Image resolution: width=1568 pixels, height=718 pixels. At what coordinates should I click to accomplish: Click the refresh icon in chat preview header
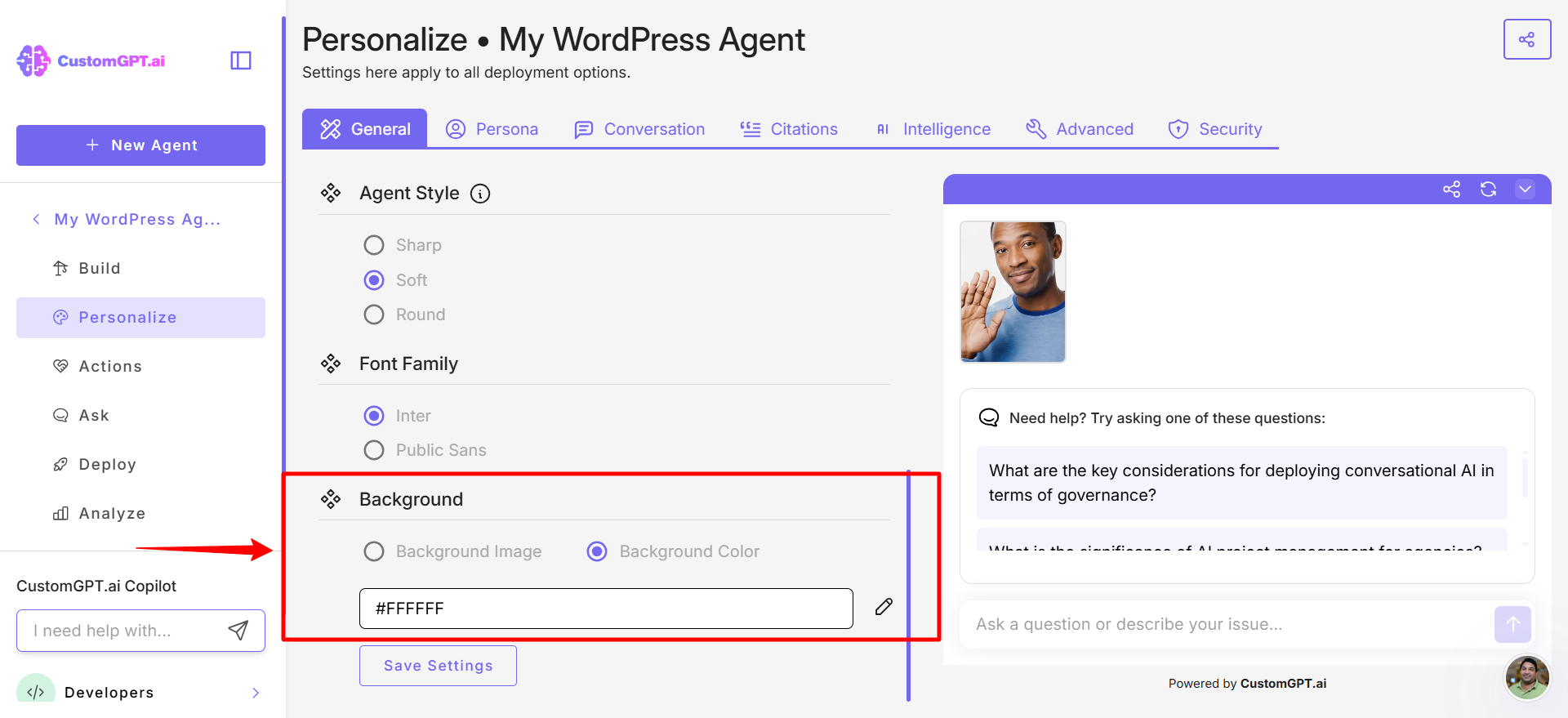click(x=1488, y=190)
